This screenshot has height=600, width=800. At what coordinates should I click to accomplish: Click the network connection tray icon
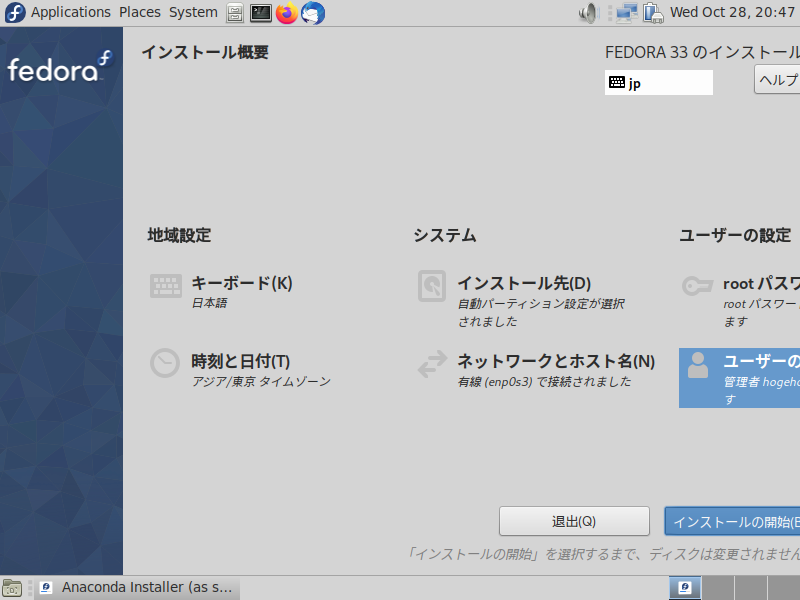click(627, 13)
